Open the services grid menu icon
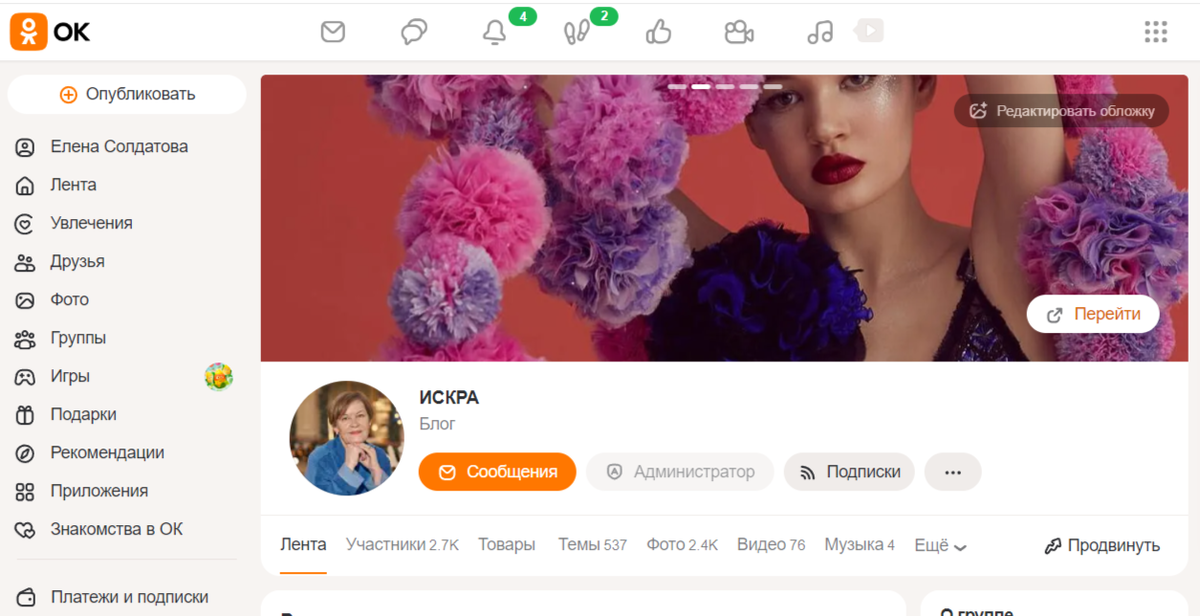1200x616 pixels. pos(1156,32)
